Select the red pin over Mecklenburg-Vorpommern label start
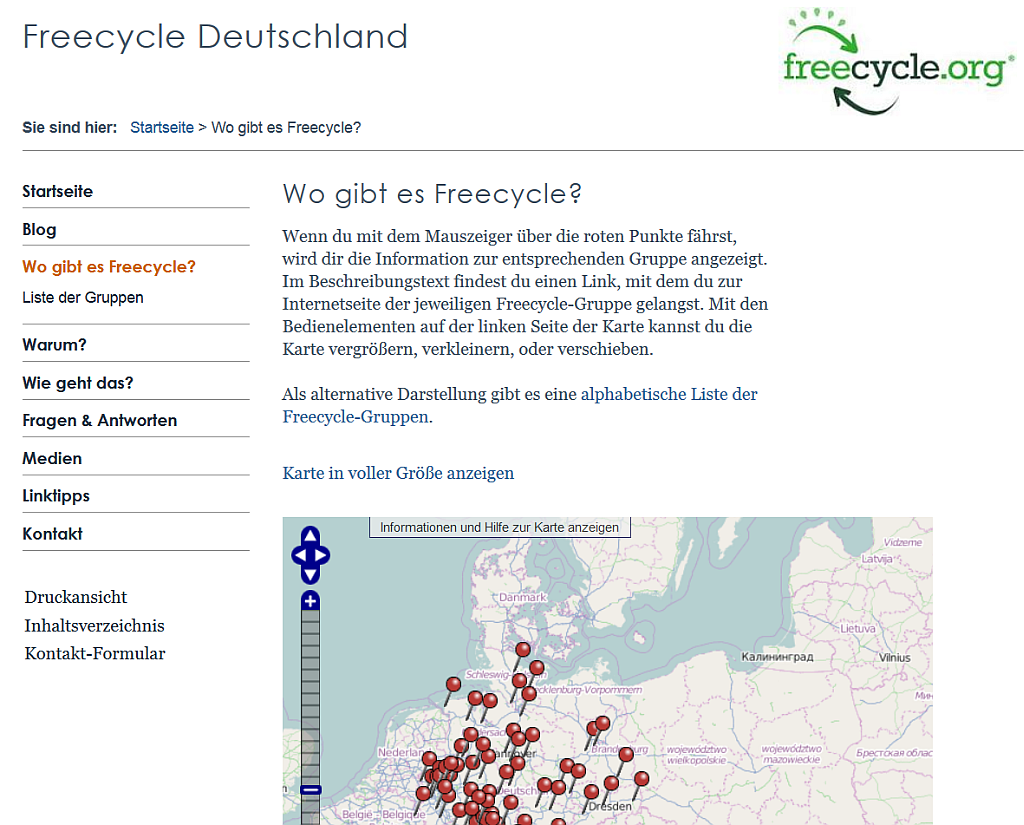 (x=530, y=694)
